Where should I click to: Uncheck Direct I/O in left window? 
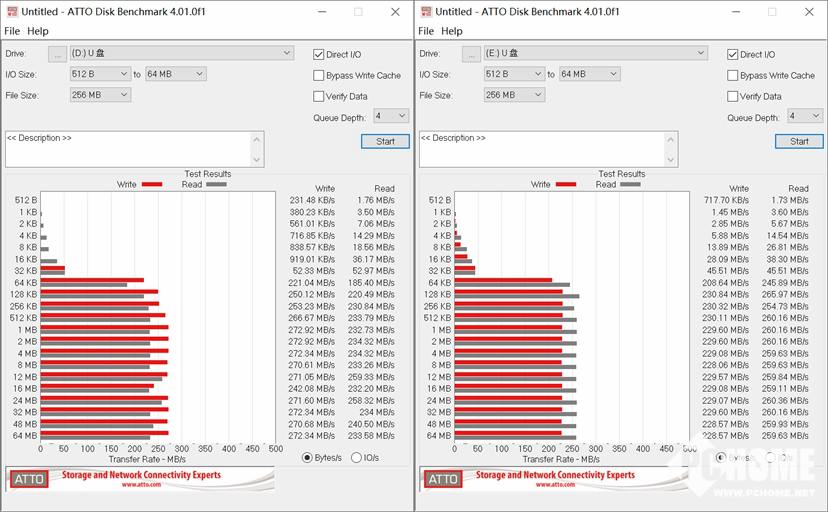318,54
